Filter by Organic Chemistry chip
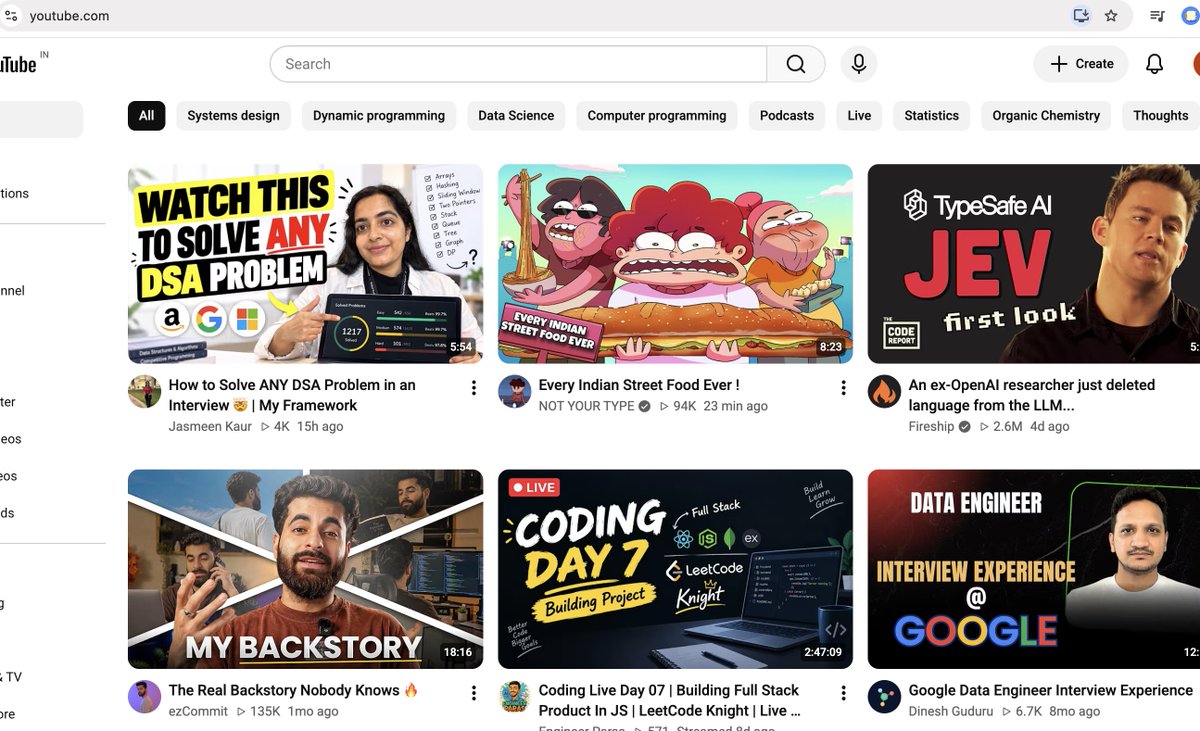 (1046, 116)
